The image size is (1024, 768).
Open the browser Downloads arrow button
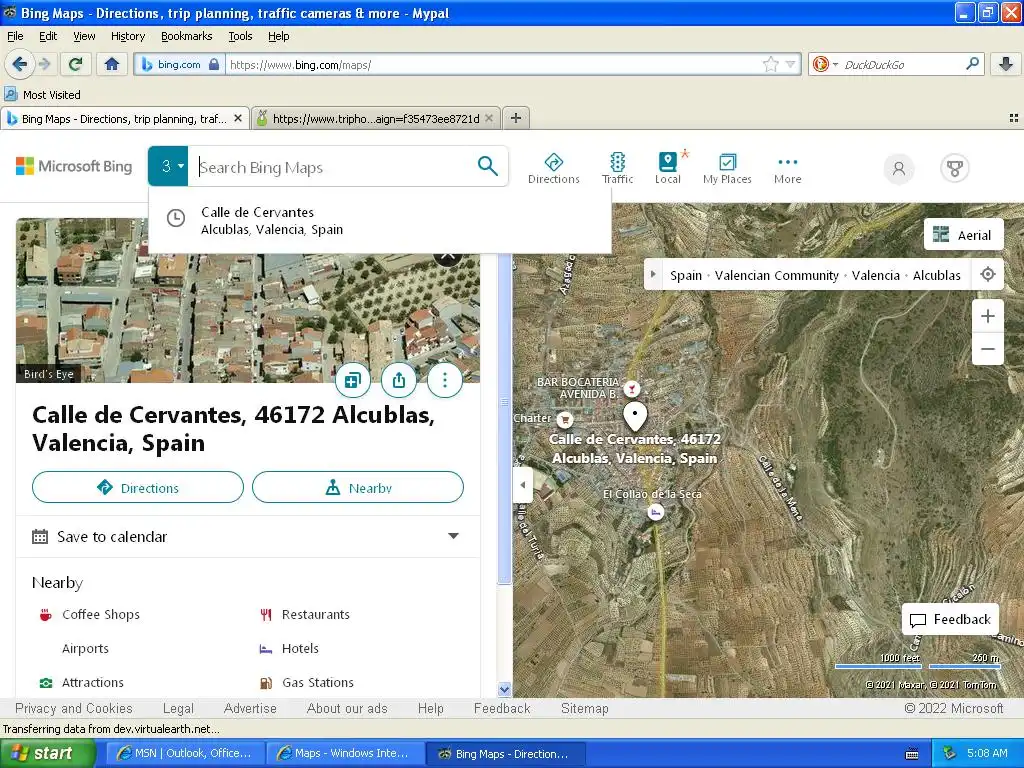pyautogui.click(x=1006, y=64)
